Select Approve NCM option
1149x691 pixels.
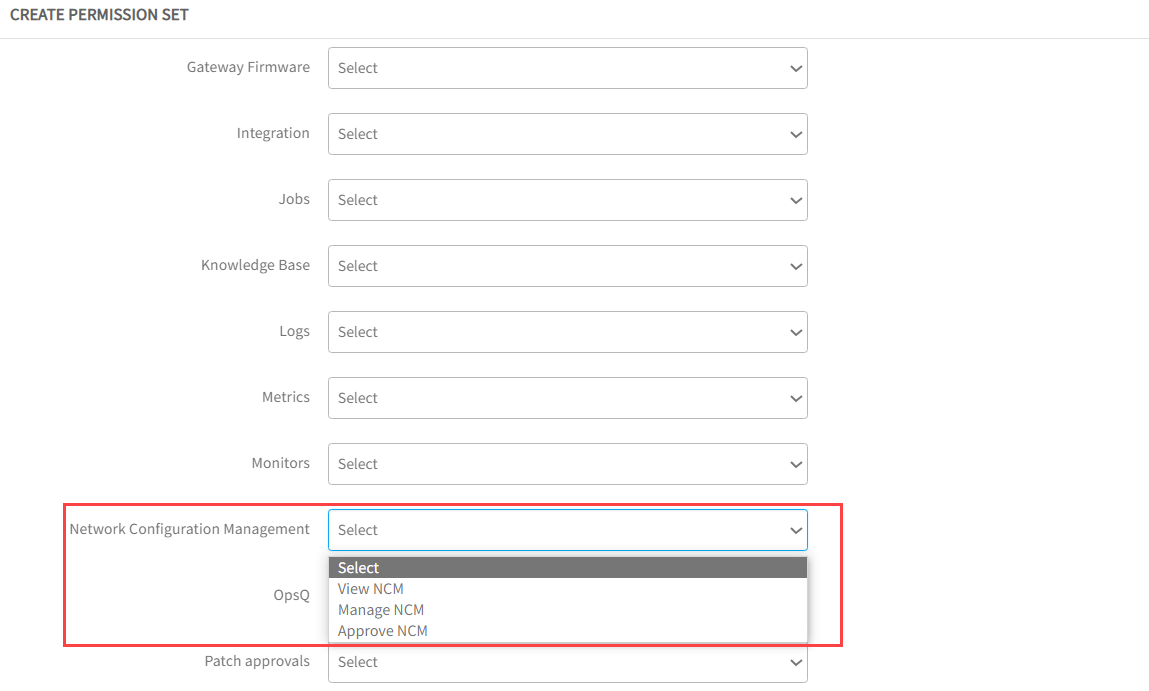[x=568, y=631]
